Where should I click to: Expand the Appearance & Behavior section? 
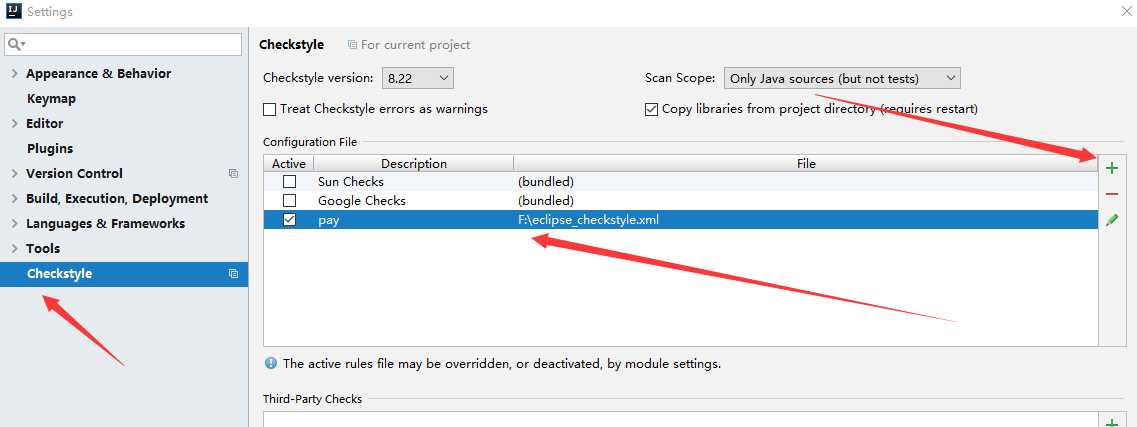pos(15,74)
